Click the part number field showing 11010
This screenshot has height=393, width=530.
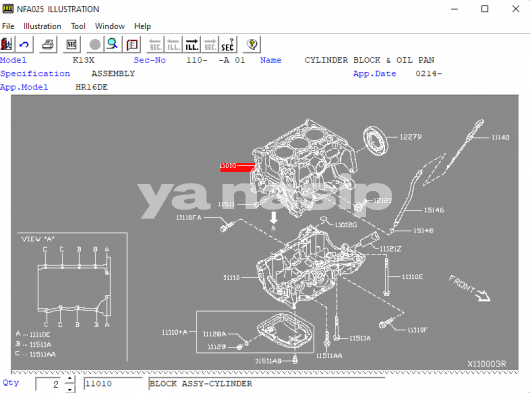coord(113,384)
